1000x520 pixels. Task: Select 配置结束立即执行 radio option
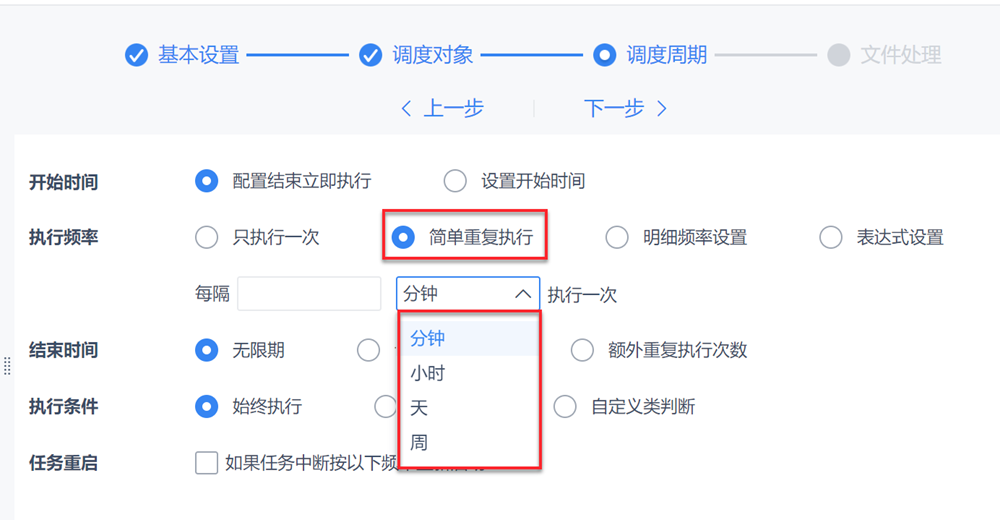[206, 181]
